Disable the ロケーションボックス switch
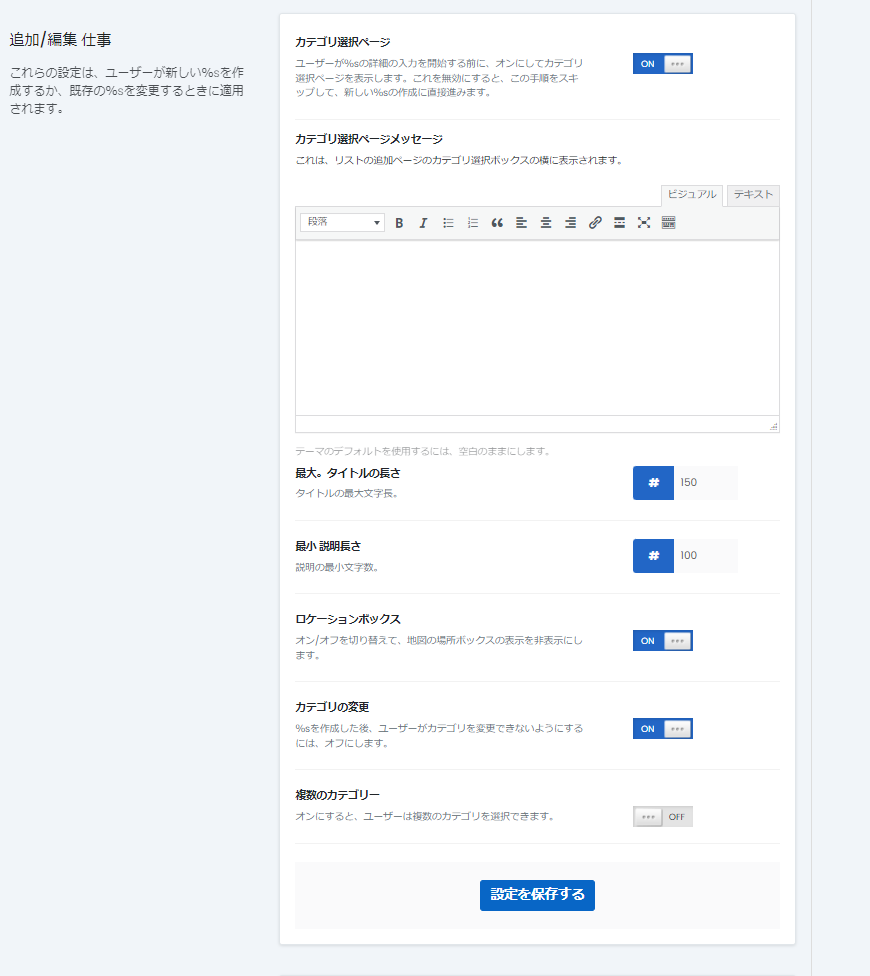The image size is (870, 976). pyautogui.click(x=662, y=641)
